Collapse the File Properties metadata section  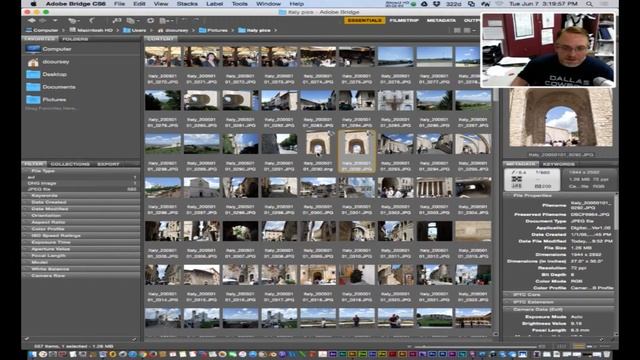click(x=558, y=196)
